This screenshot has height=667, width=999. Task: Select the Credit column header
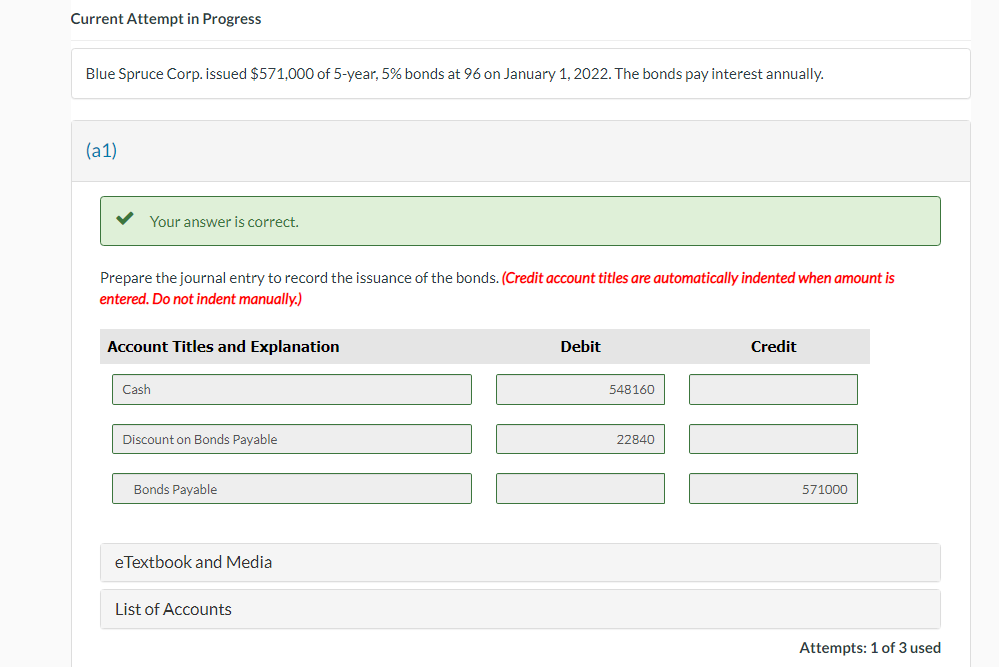click(772, 346)
